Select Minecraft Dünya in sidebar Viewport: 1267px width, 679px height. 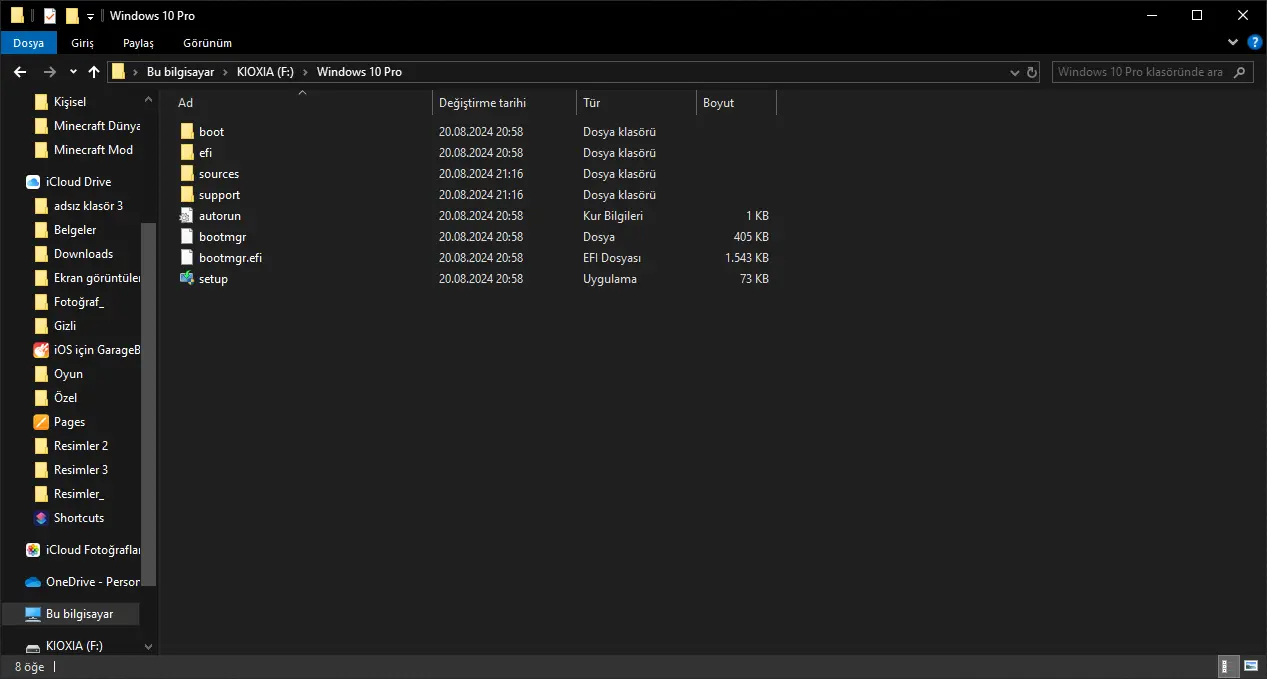tap(97, 126)
